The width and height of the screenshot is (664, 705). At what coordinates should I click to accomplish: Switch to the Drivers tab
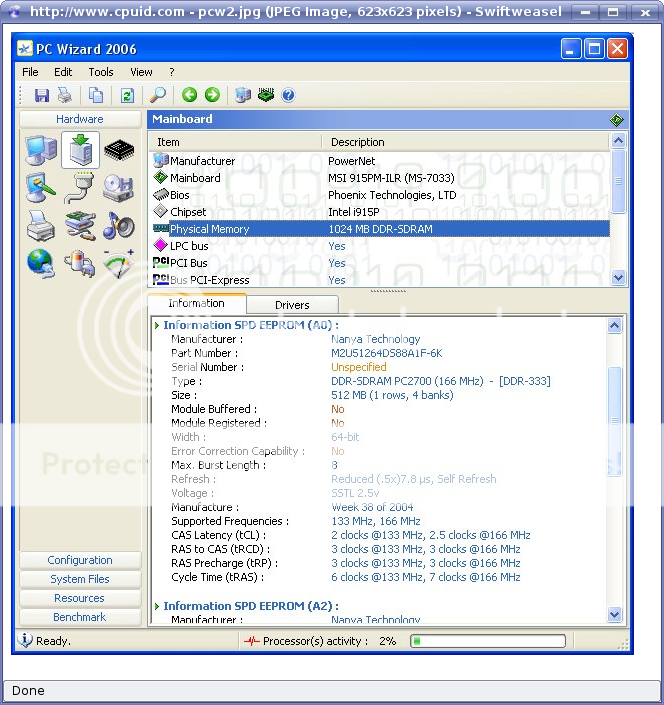292,305
